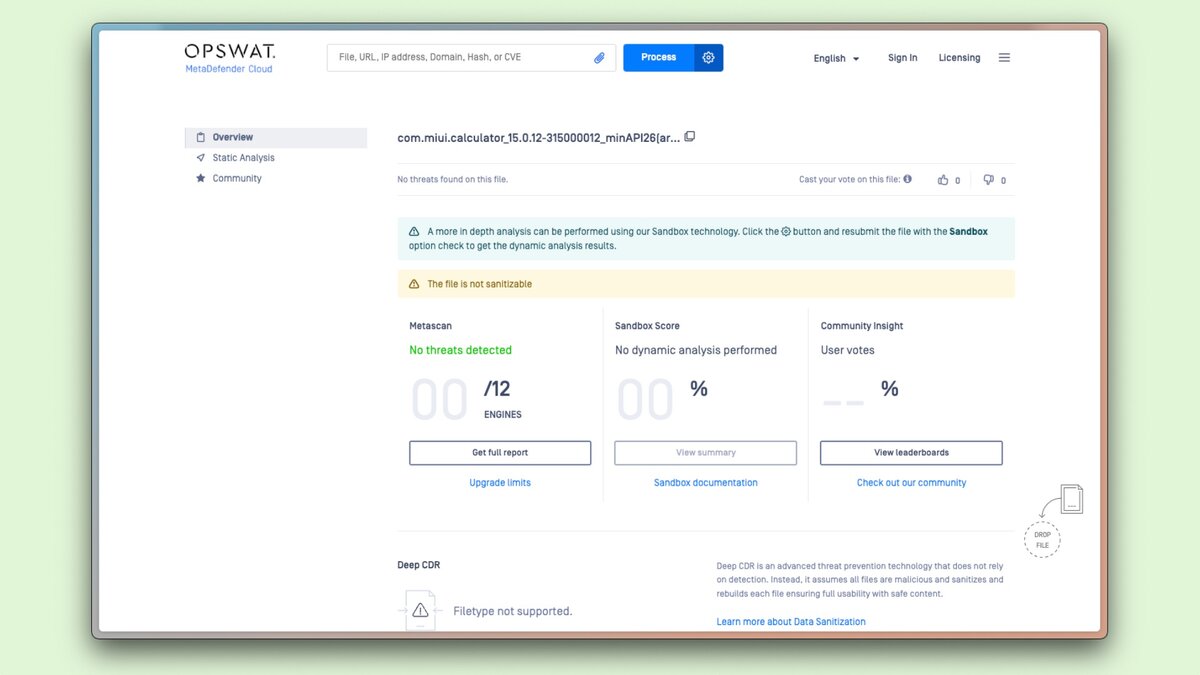Open the Sandbox documentation link

coord(706,483)
